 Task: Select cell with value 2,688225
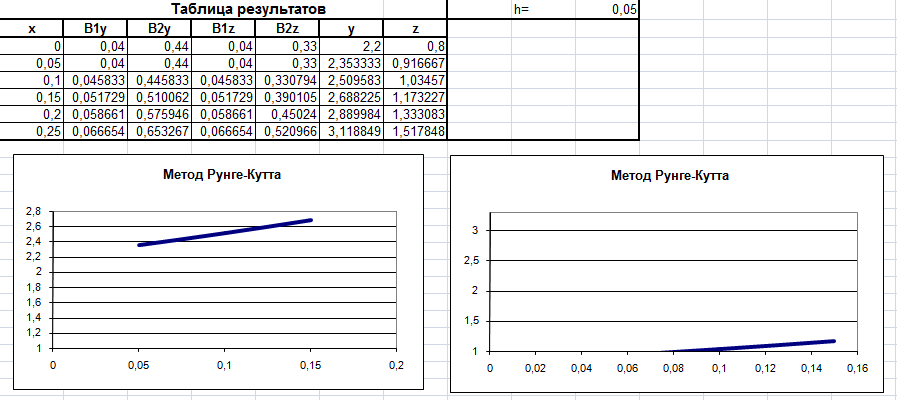[x=351, y=97]
